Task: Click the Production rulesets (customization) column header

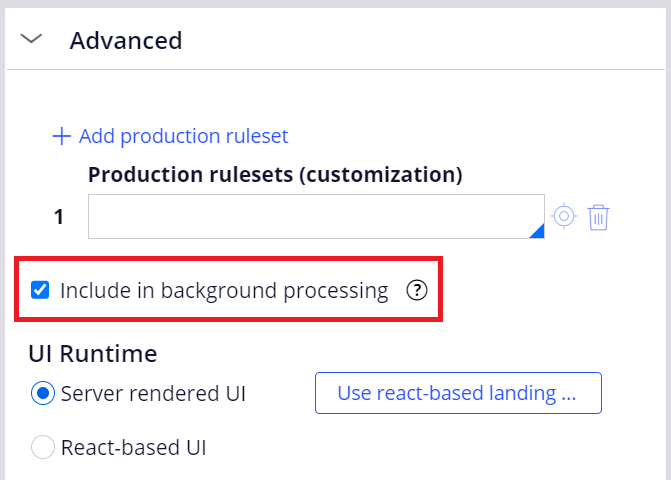Action: click(275, 175)
